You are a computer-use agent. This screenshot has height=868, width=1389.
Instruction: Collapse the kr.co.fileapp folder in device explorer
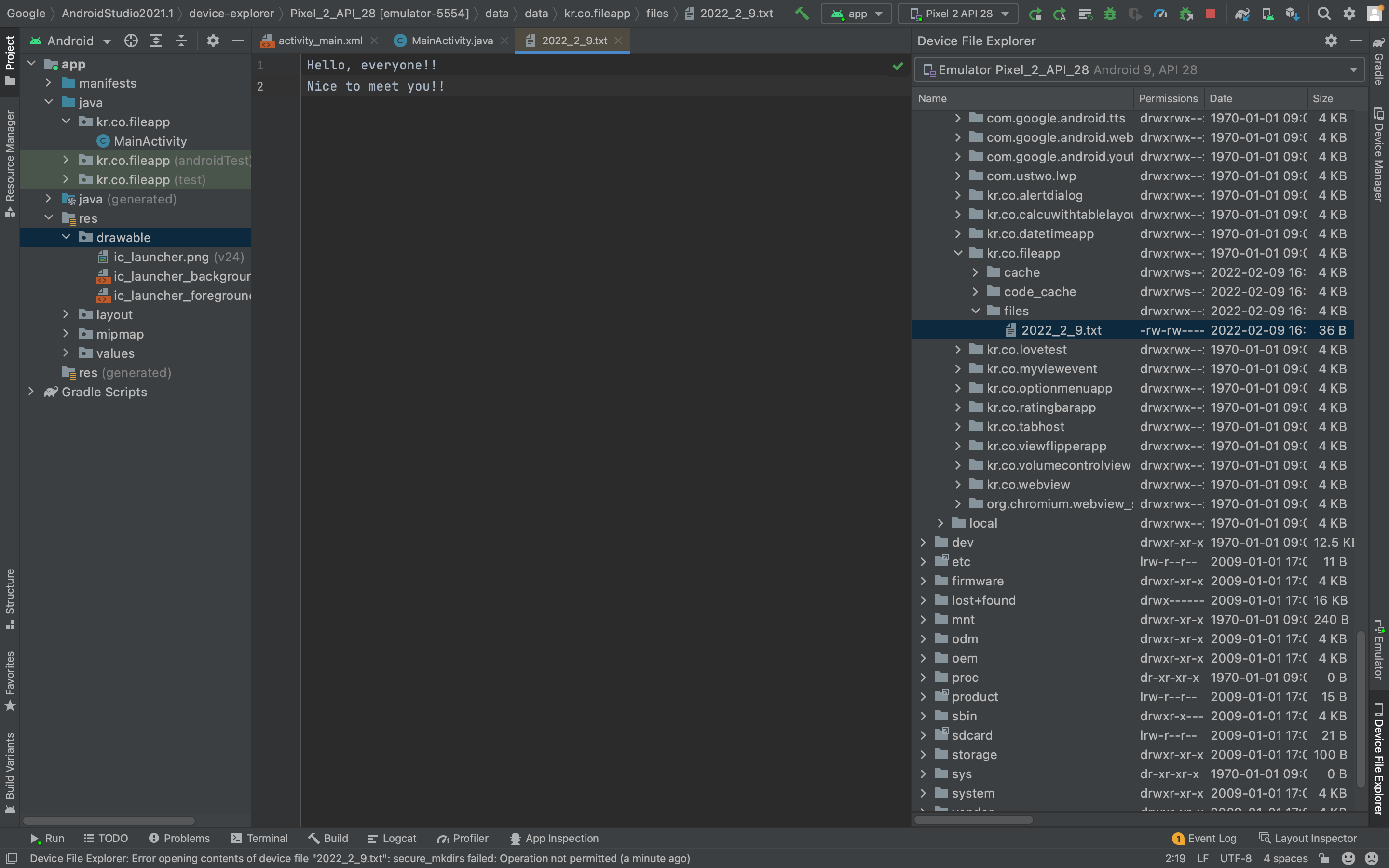pos(958,253)
